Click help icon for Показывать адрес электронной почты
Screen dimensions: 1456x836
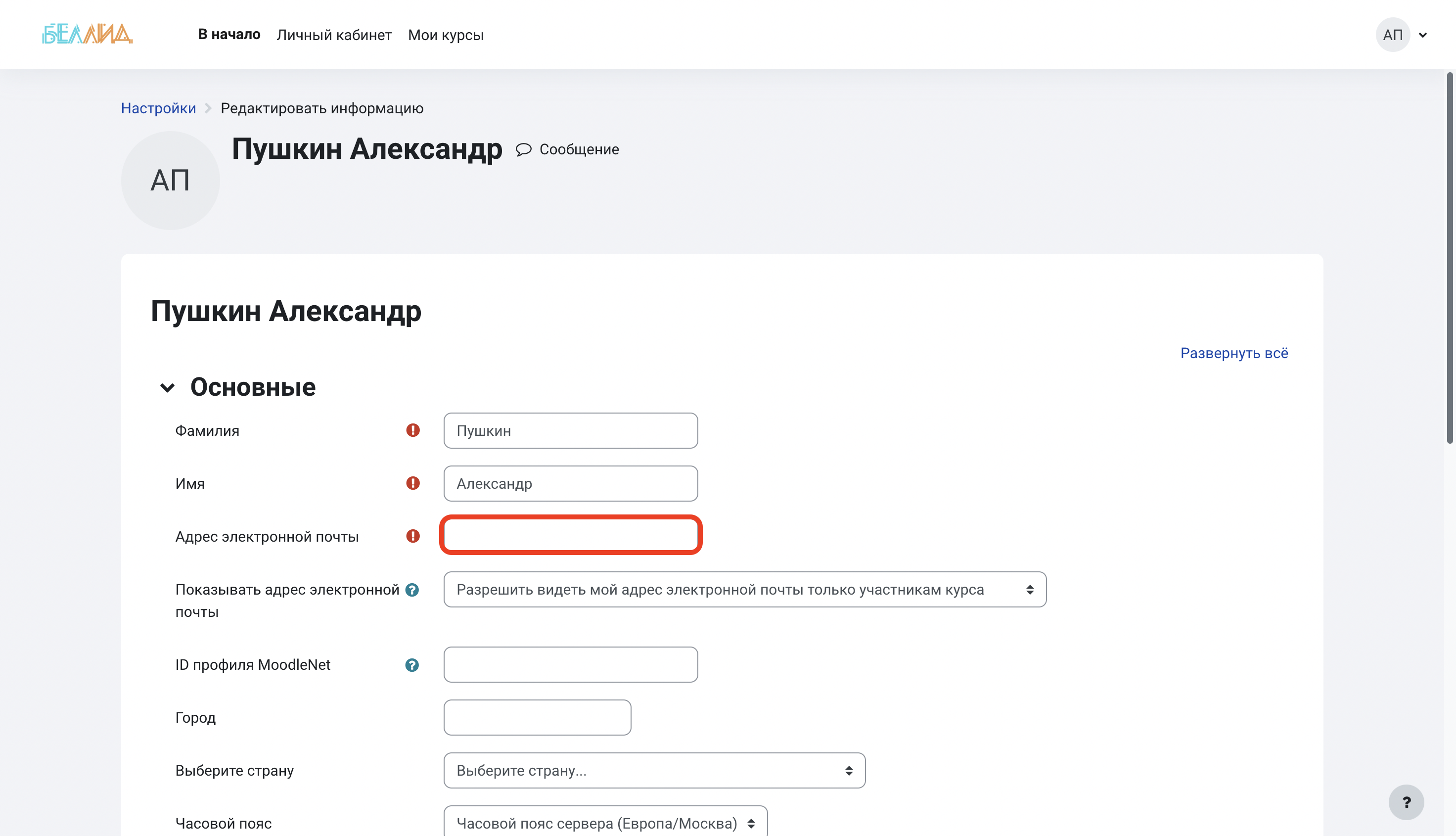coord(411,590)
